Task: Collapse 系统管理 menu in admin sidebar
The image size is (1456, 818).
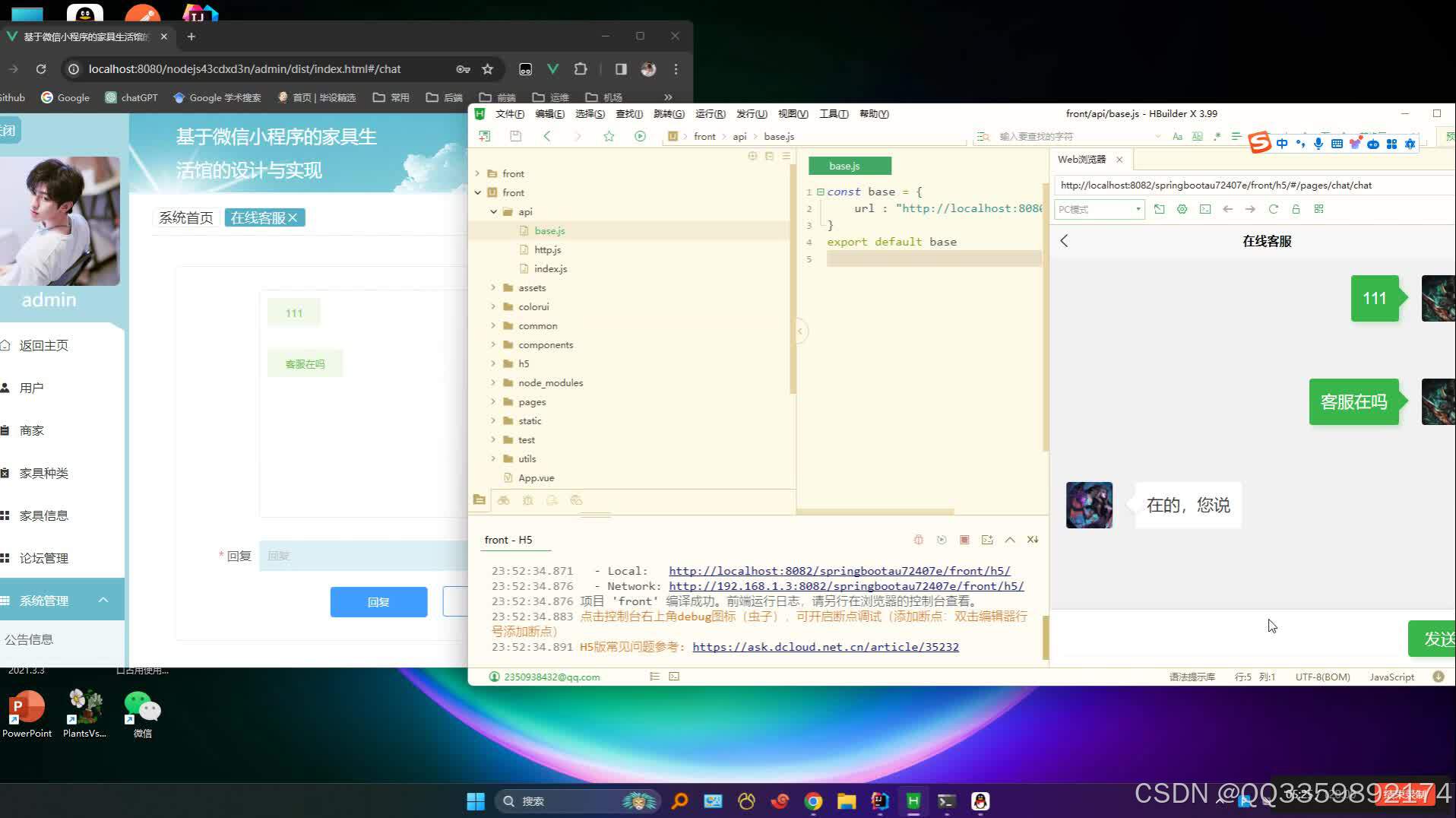Action: point(103,601)
